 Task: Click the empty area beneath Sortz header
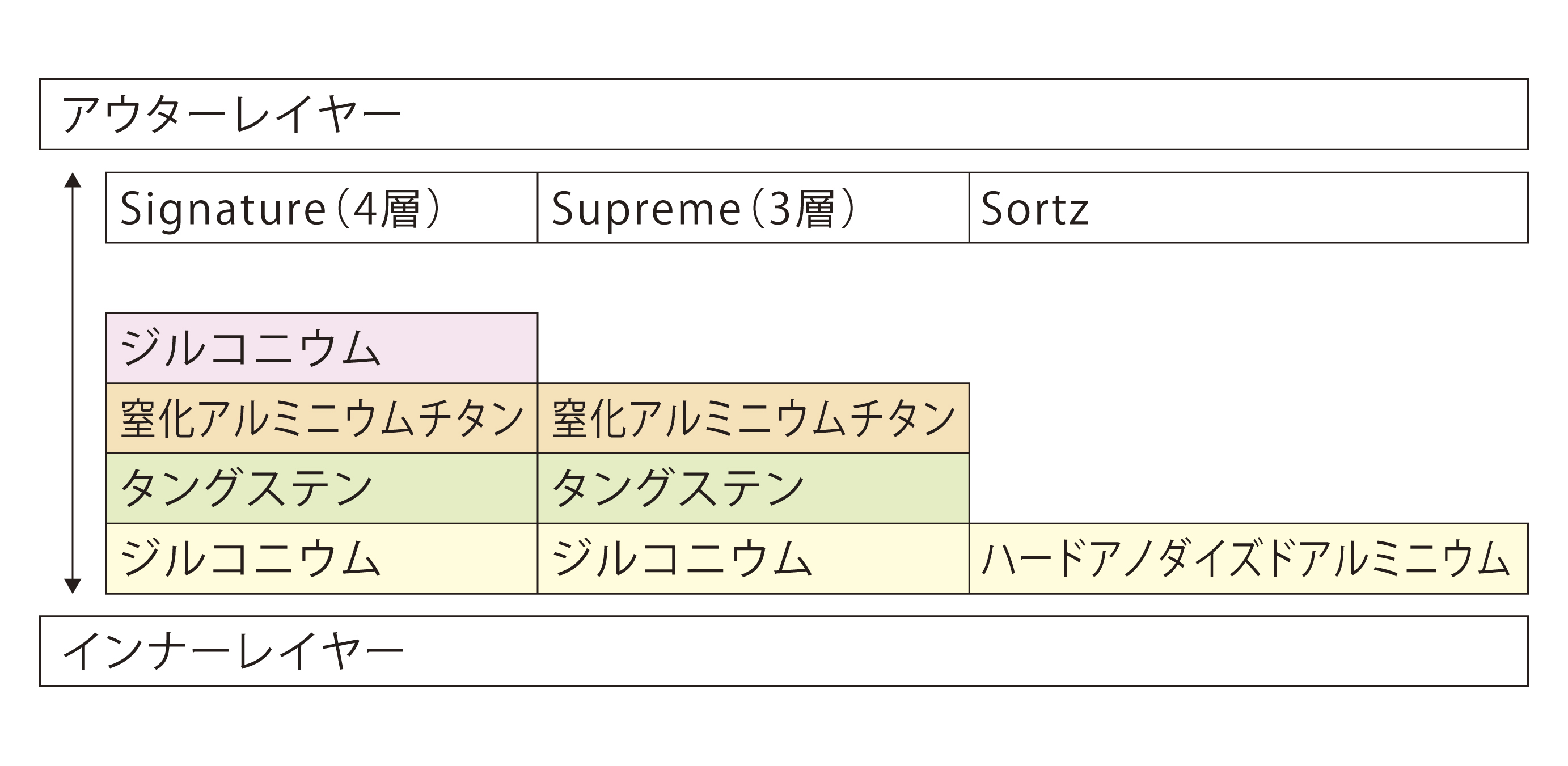[x=1248, y=383]
